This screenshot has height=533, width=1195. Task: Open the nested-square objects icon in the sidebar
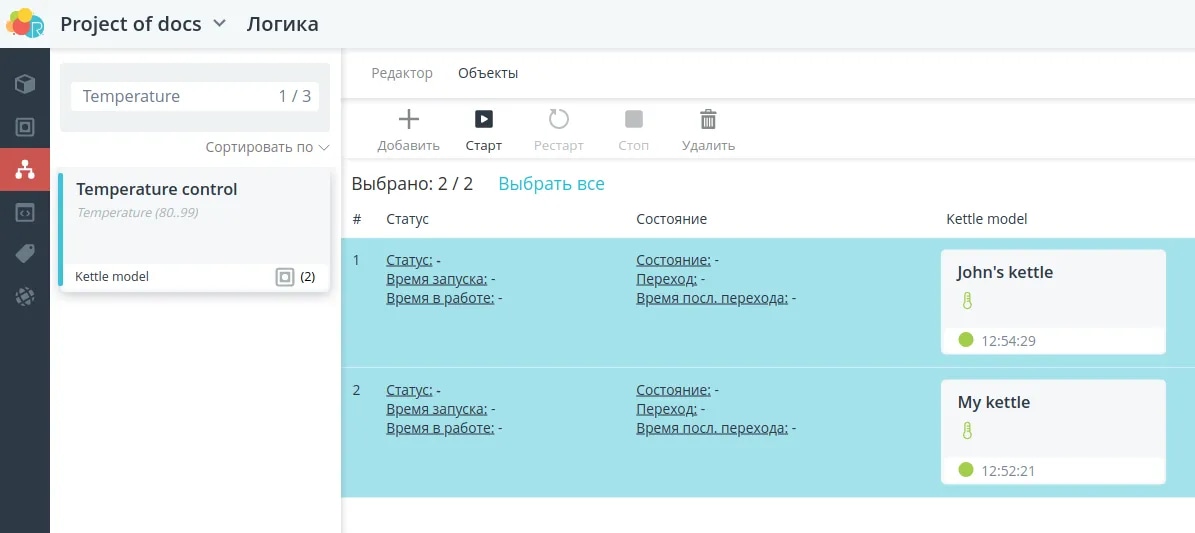24,127
